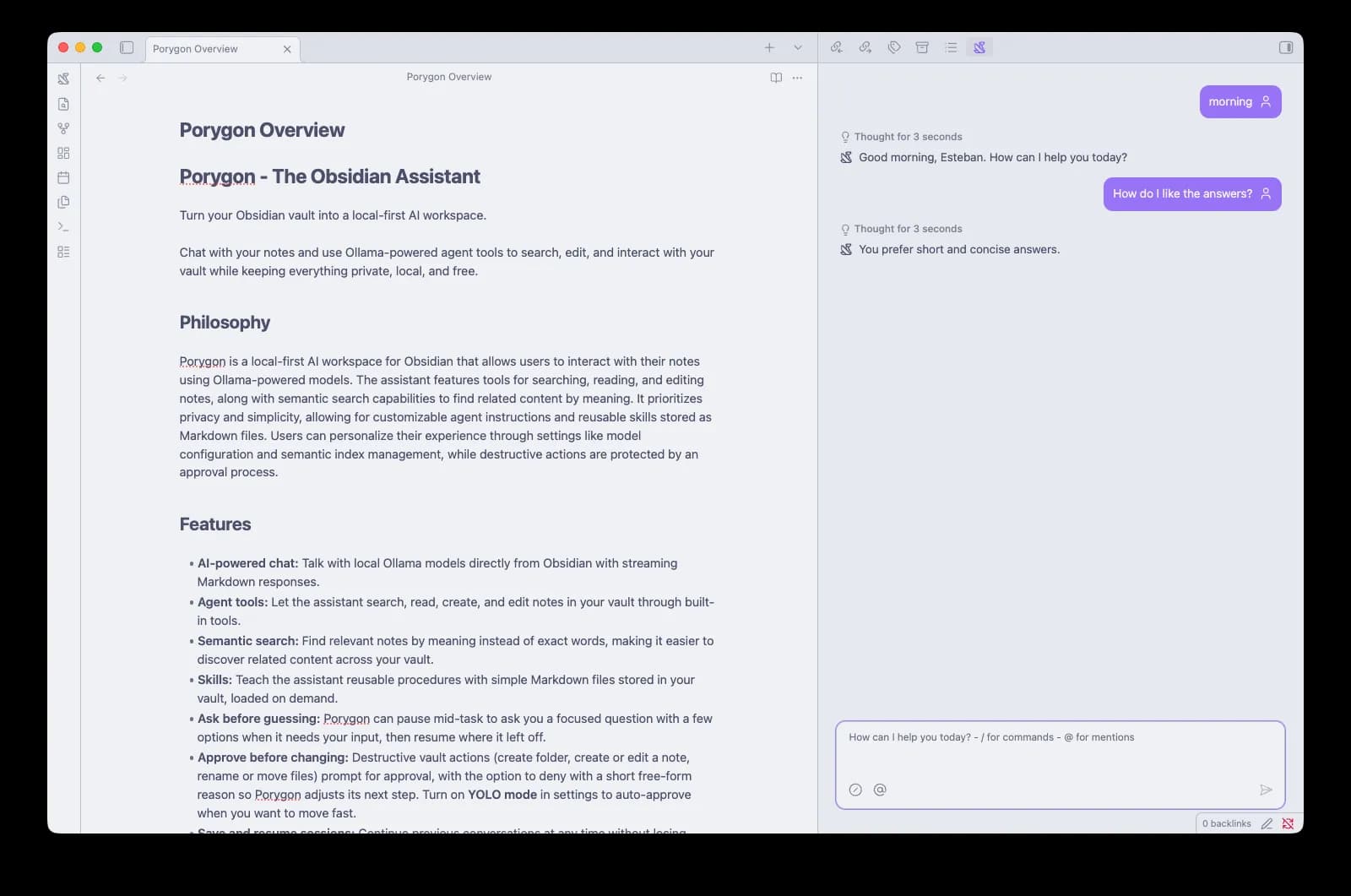Open the outline panel tab
The image size is (1351, 896).
point(951,47)
